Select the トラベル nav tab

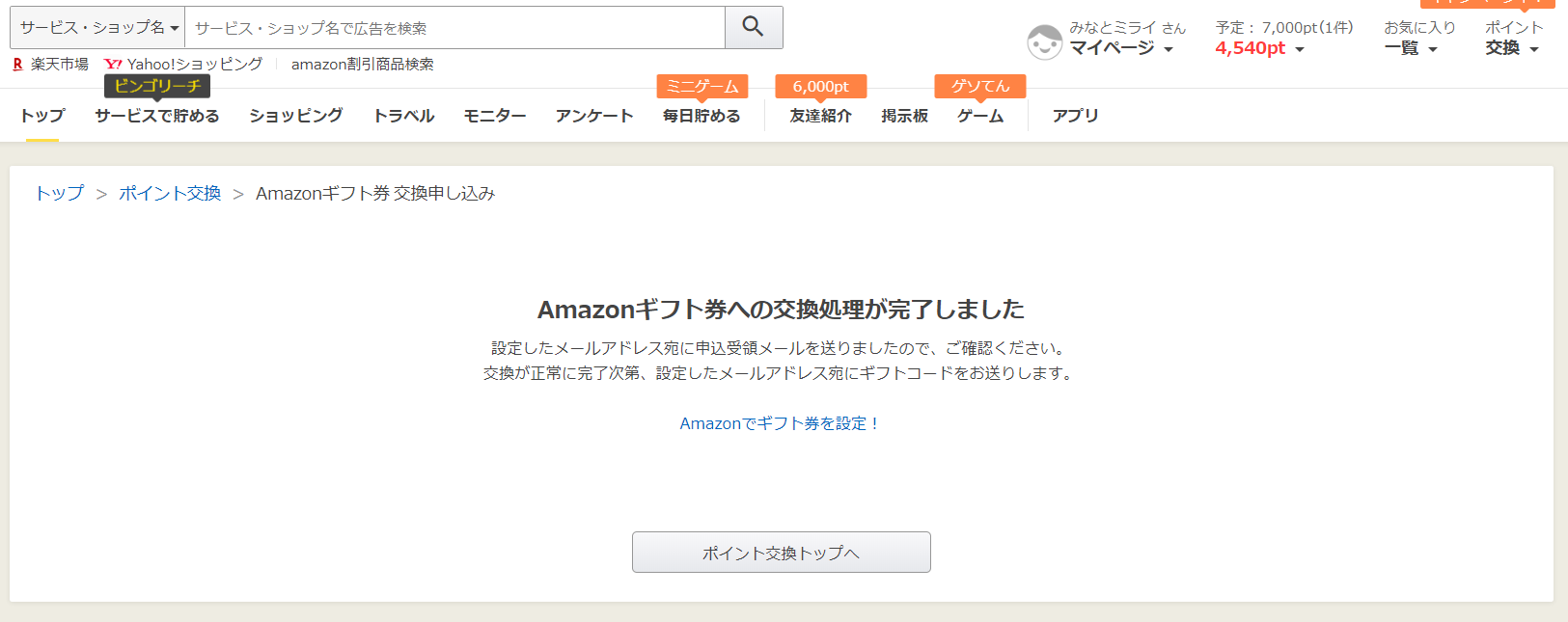[x=403, y=116]
